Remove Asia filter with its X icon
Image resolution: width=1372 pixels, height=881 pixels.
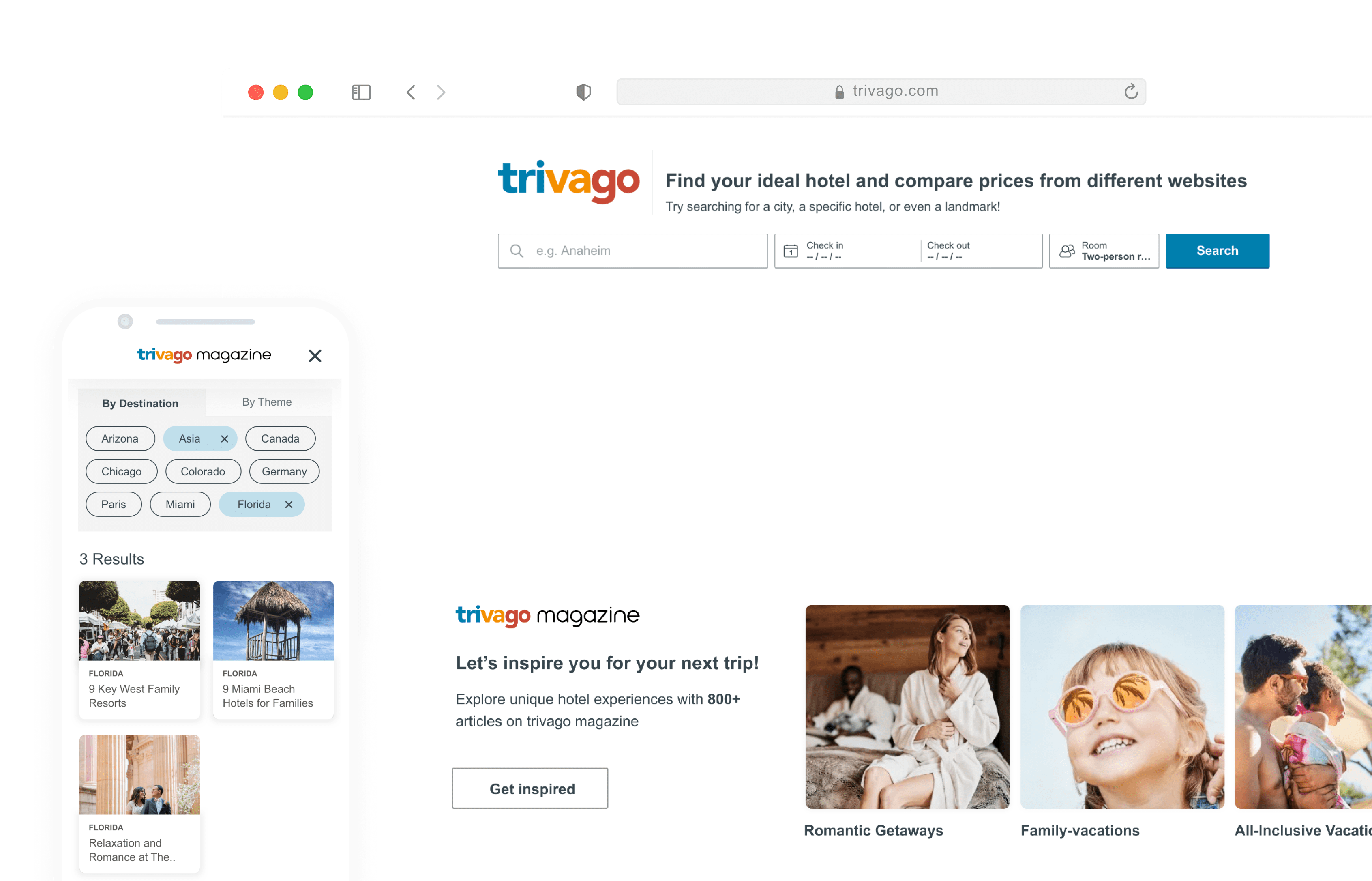tap(225, 439)
